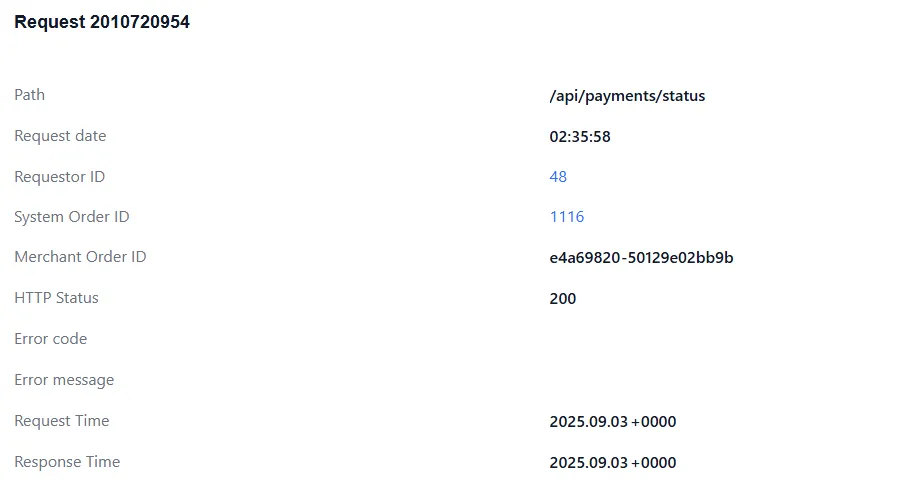Click the Error code label
This screenshot has height=503, width=914.
[50, 339]
